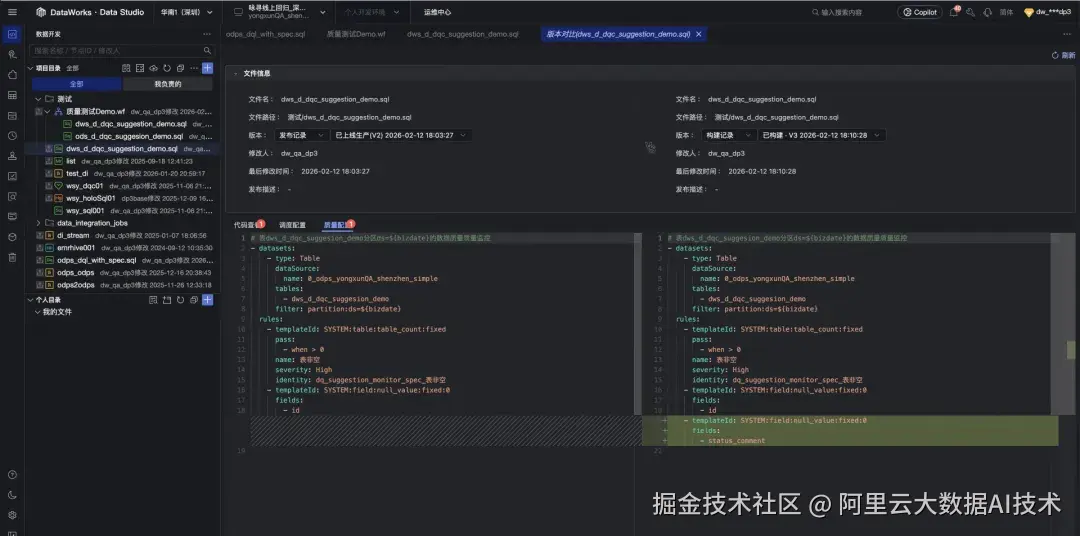1080x536 pixels.
Task: Open the 数据开发 panel more (...) menu
Action: click(207, 34)
